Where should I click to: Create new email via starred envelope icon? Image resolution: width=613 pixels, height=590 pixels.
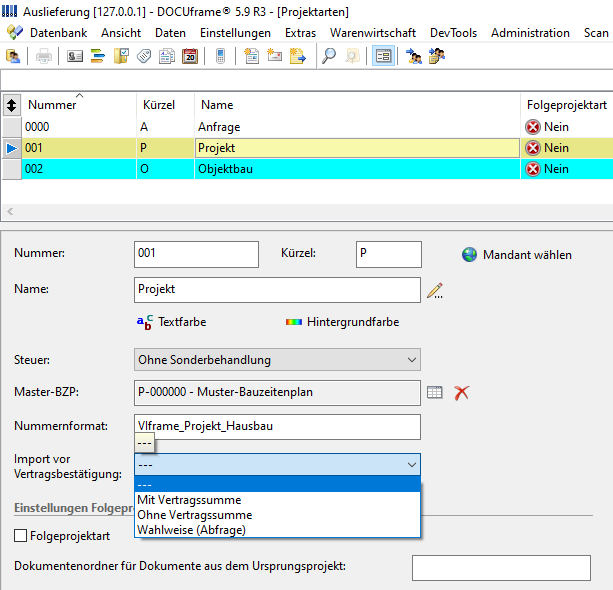[274, 56]
